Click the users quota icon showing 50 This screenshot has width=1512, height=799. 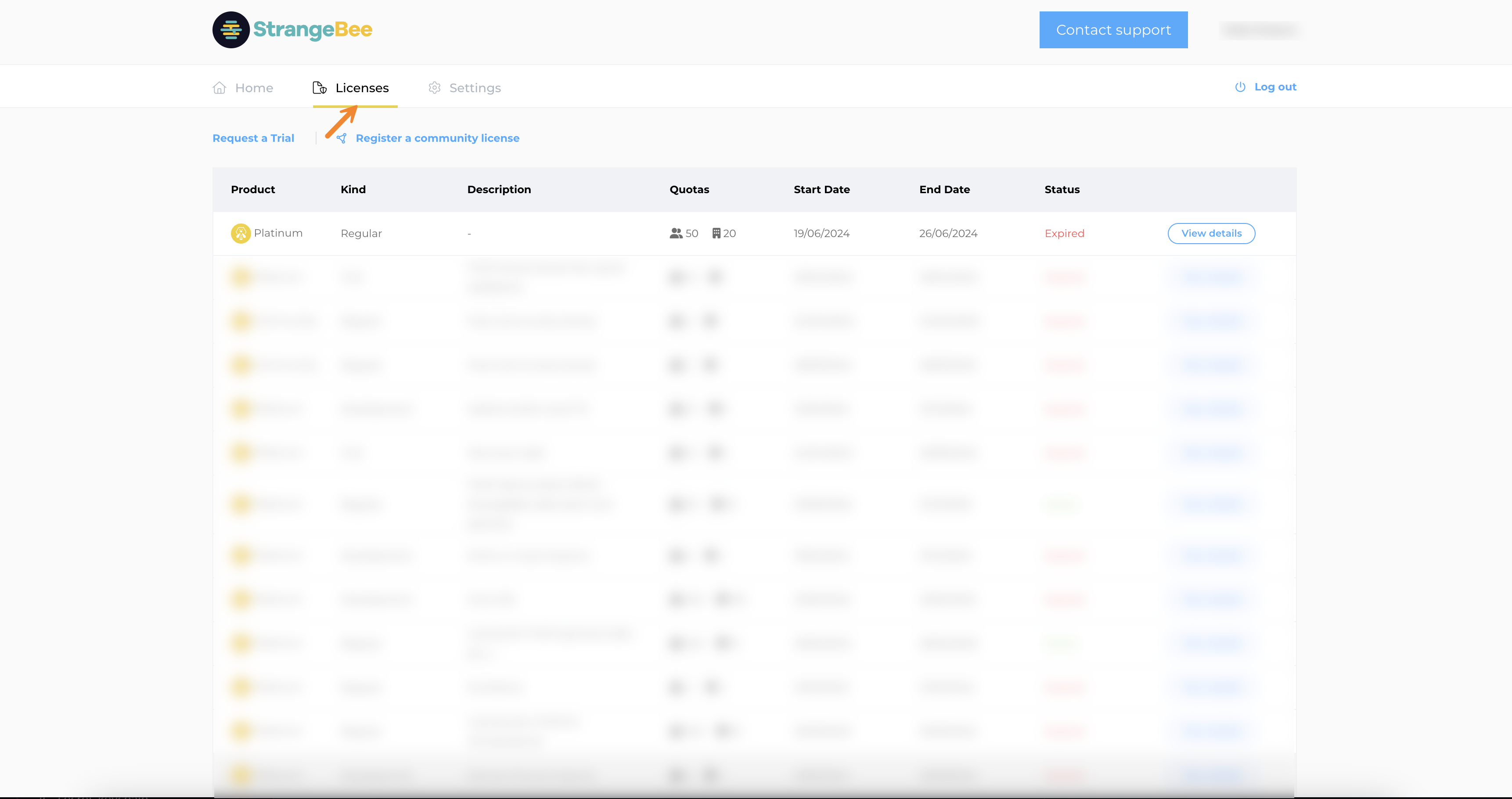676,234
